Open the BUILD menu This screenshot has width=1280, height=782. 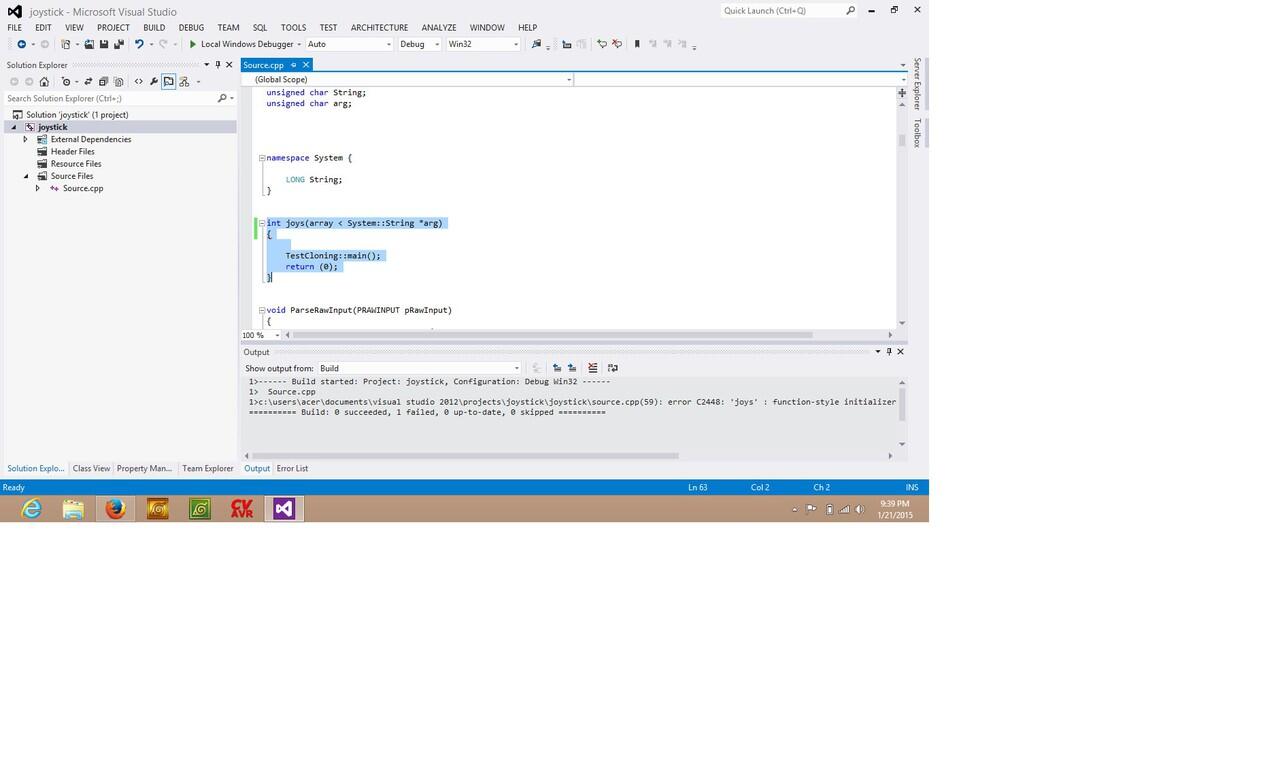[154, 27]
